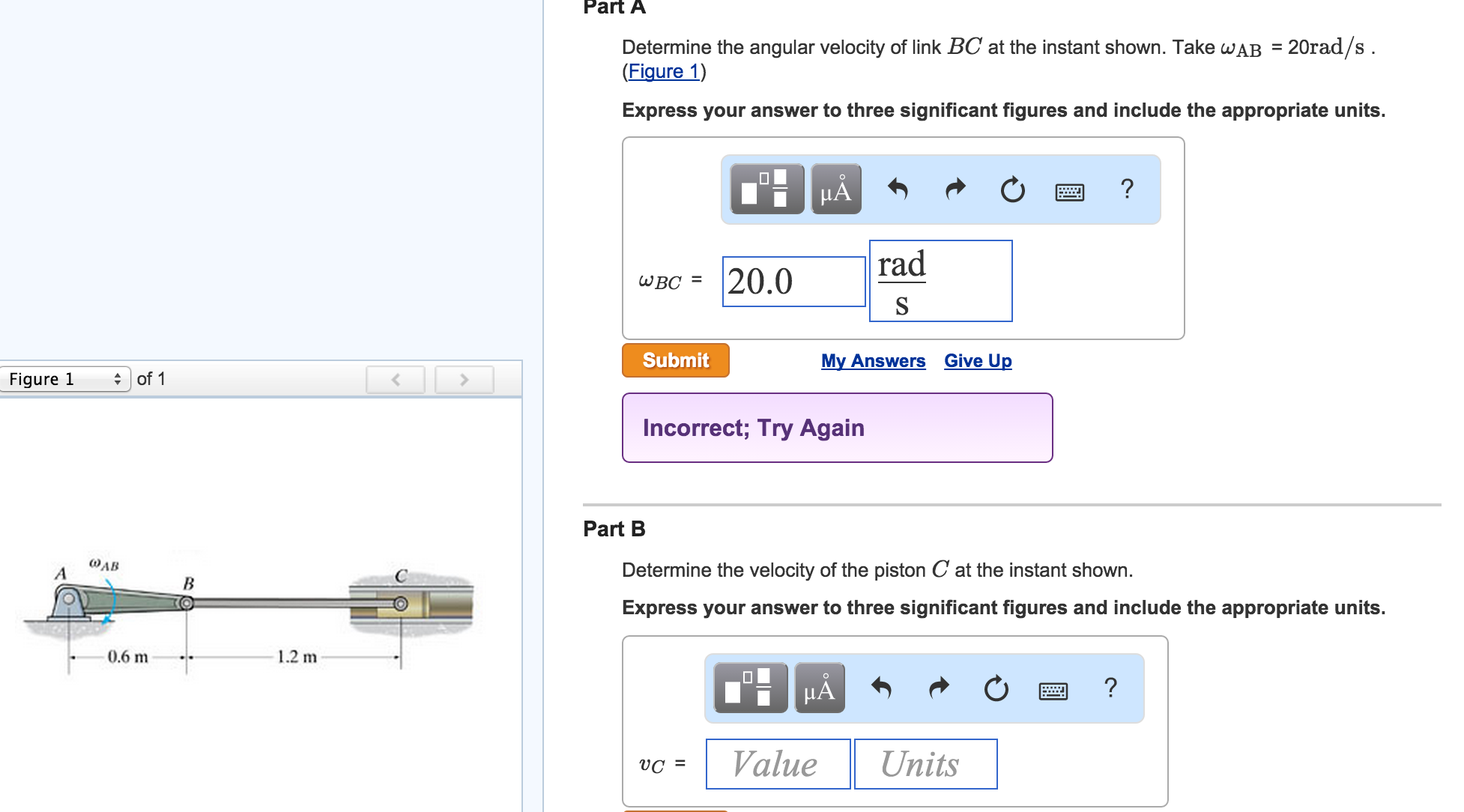The image size is (1464, 812).
Task: Click My Answers for Part A
Action: [x=873, y=360]
